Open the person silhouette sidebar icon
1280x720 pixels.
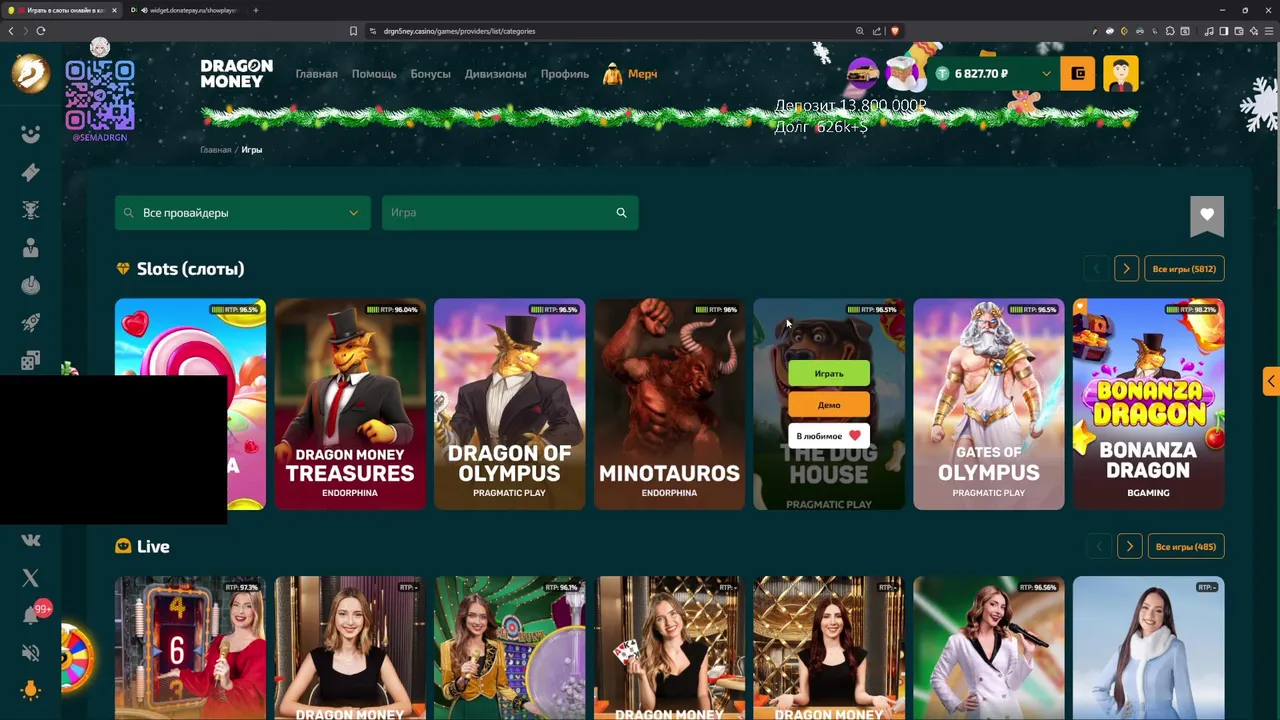31,248
